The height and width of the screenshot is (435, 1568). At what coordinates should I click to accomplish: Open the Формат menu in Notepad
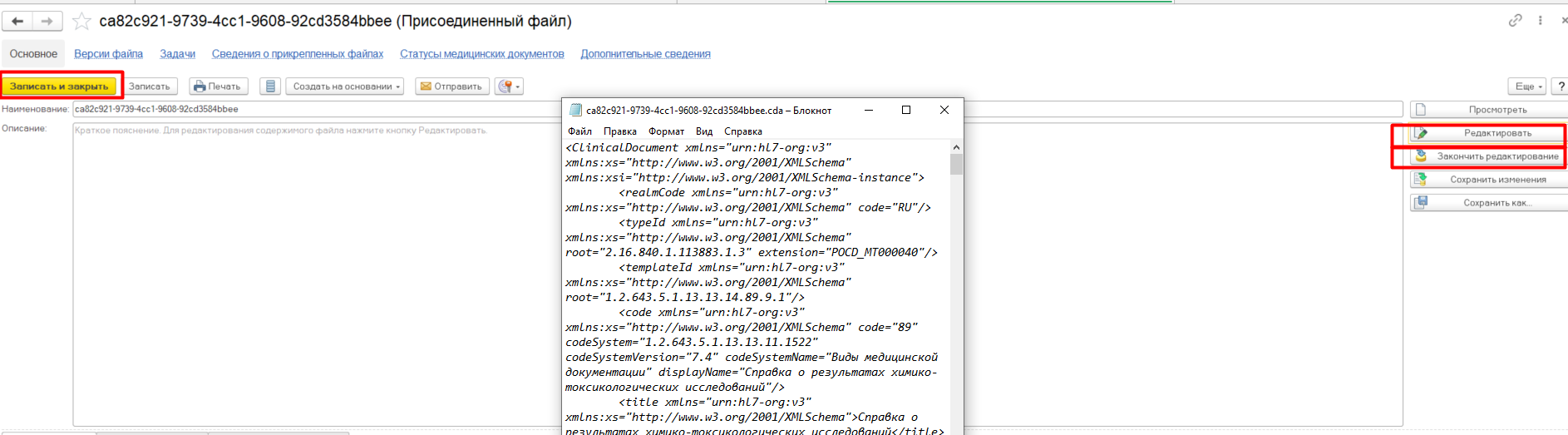[x=666, y=131]
